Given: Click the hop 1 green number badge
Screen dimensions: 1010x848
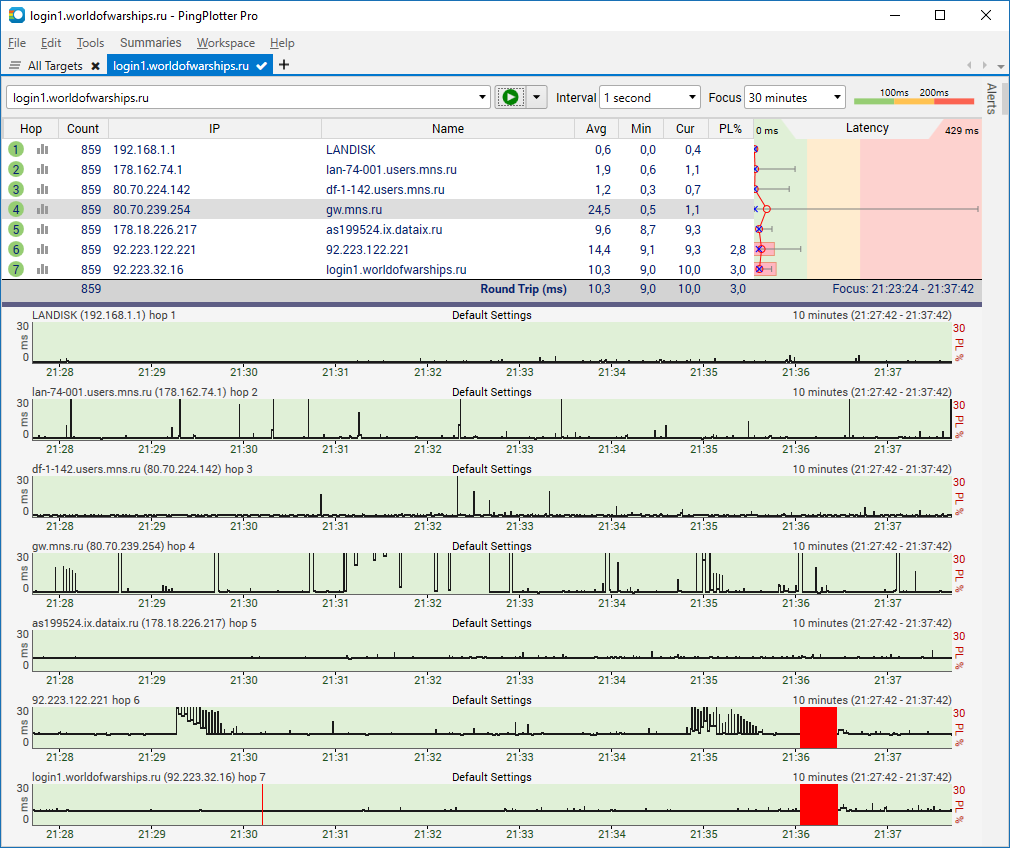Looking at the screenshot, I should pyautogui.click(x=16, y=149).
